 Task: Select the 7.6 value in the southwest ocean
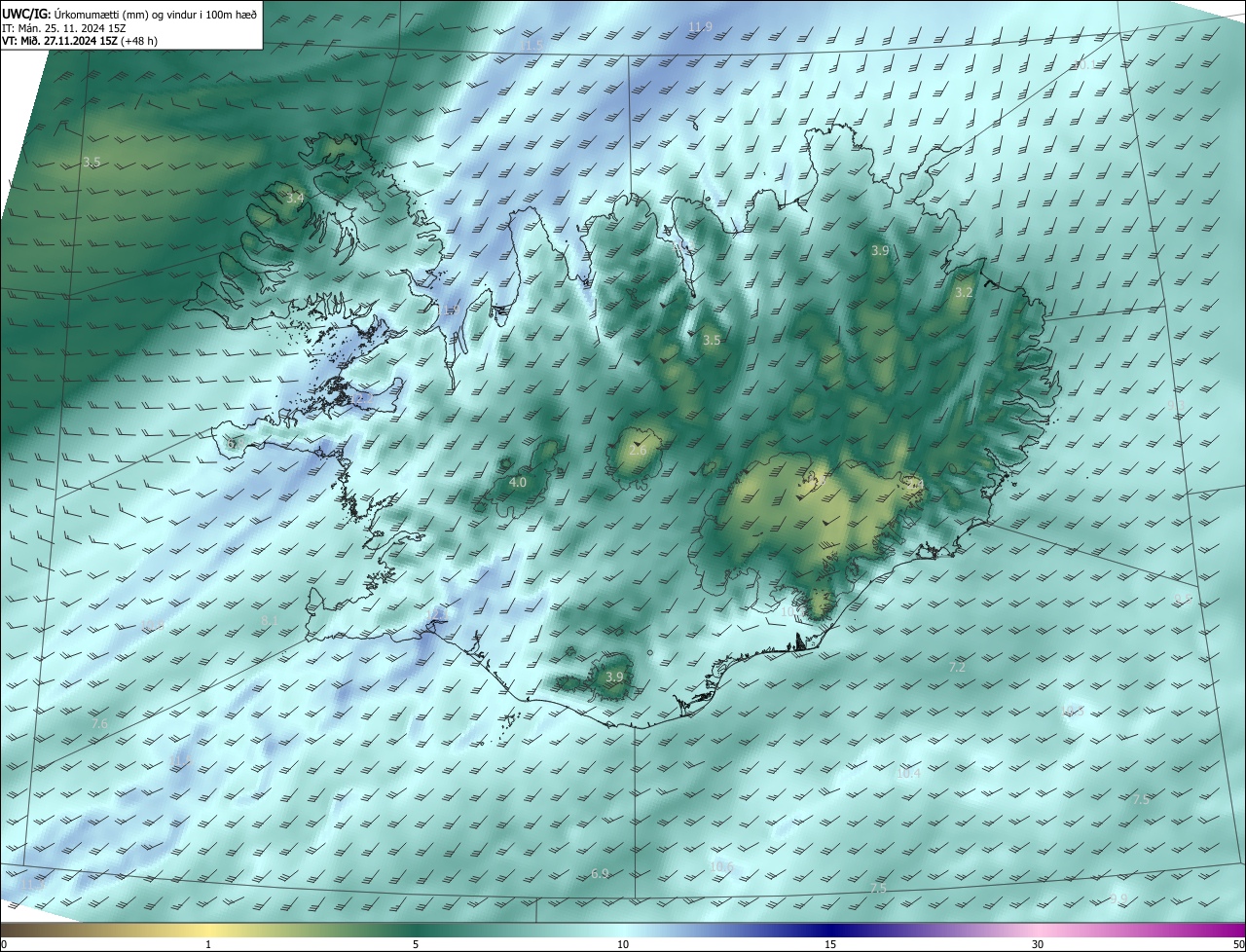coord(99,724)
